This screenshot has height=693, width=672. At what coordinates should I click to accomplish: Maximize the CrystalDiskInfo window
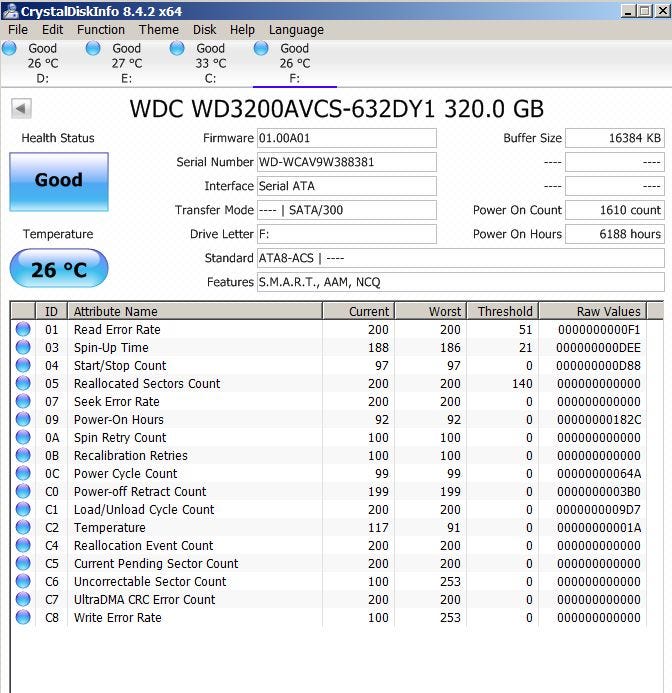click(x=645, y=11)
